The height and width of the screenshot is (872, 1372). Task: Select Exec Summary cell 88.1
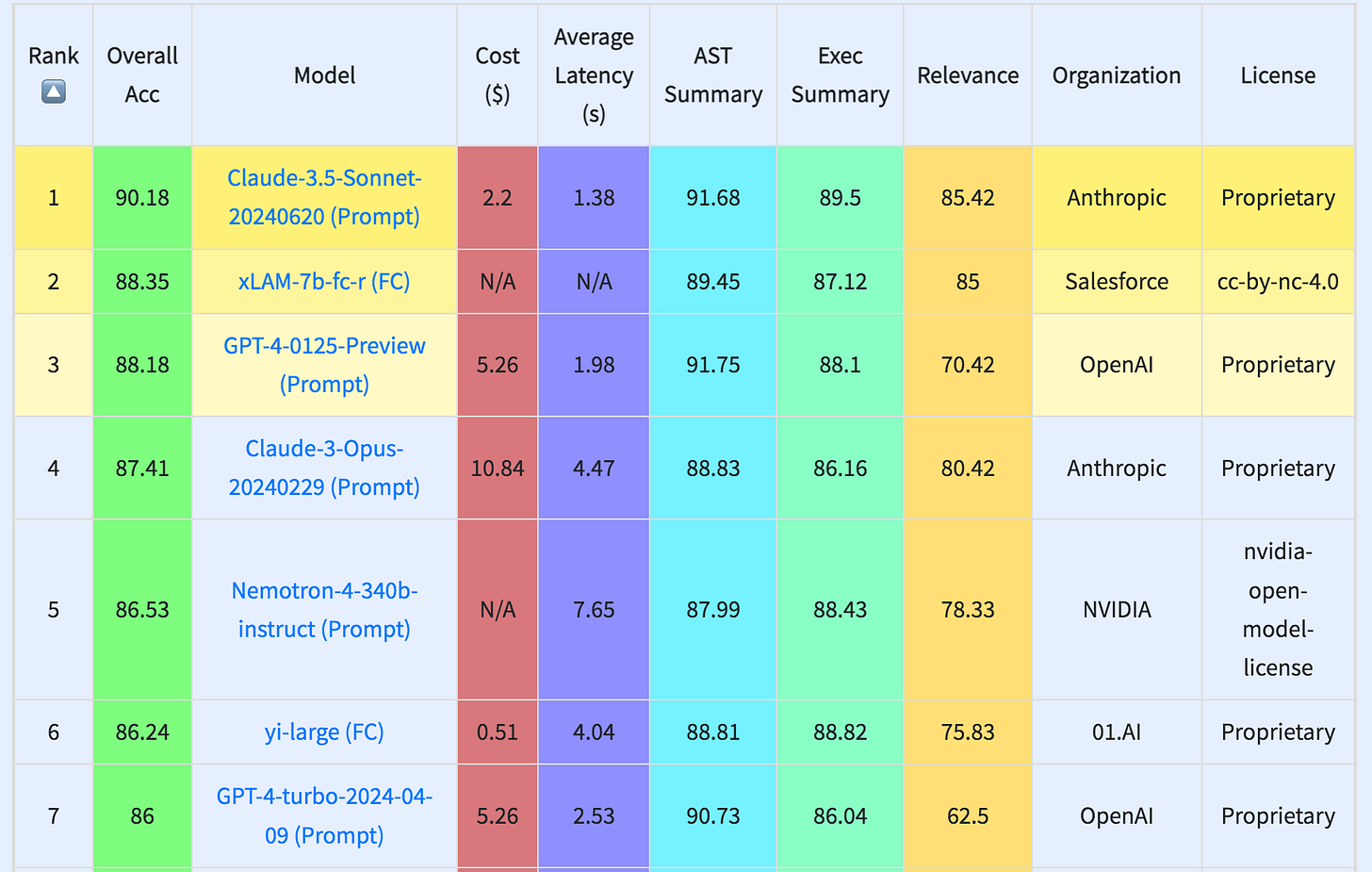(x=841, y=365)
